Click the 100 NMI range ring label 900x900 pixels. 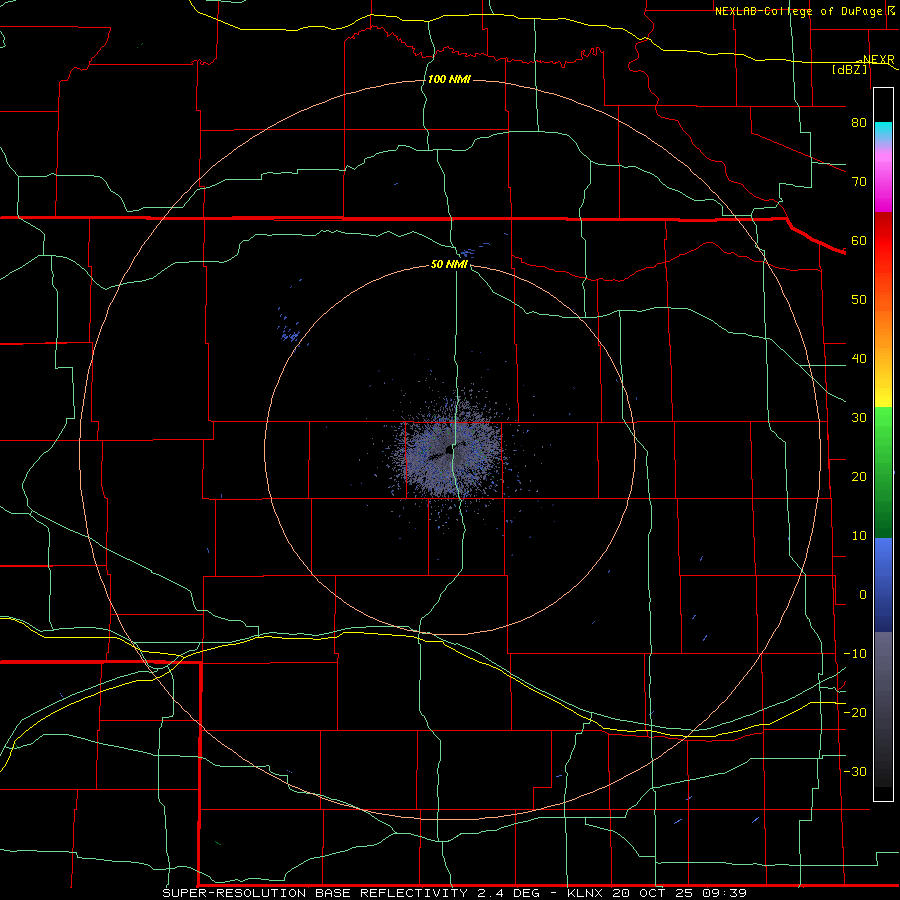click(449, 79)
